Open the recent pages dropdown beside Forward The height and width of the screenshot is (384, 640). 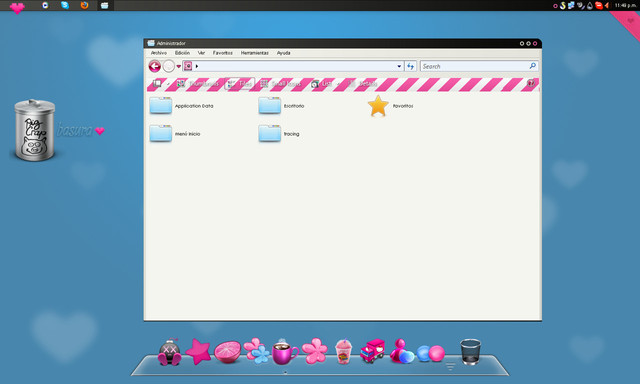tap(178, 67)
